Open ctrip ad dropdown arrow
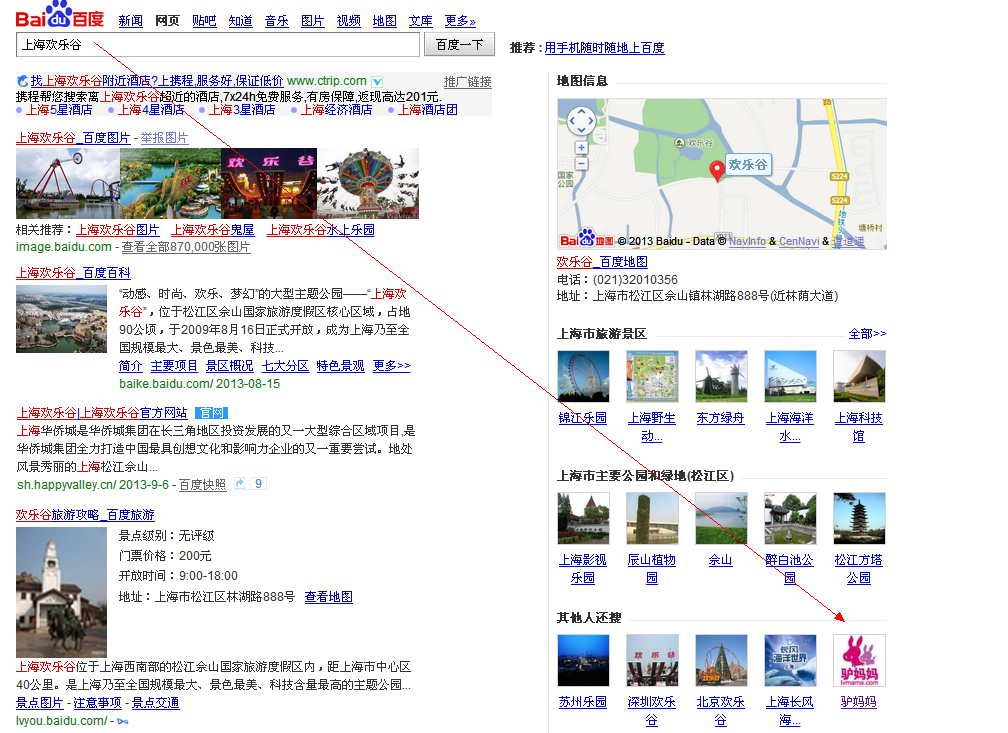 pos(377,82)
